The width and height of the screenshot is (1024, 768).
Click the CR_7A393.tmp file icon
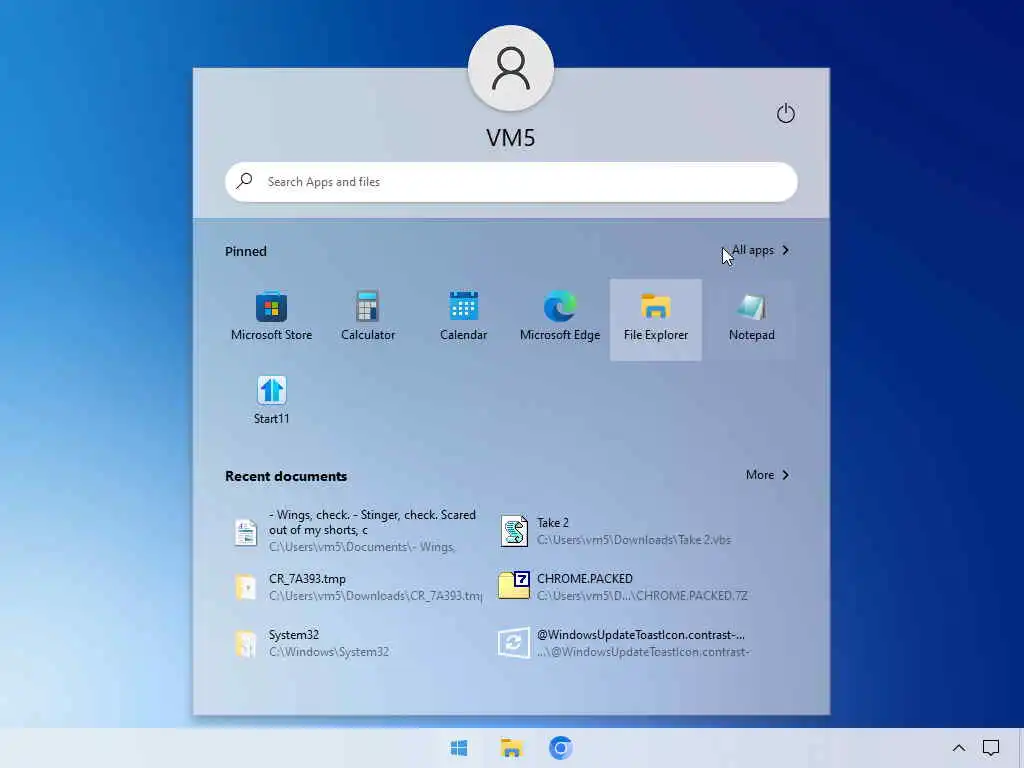pos(246,587)
